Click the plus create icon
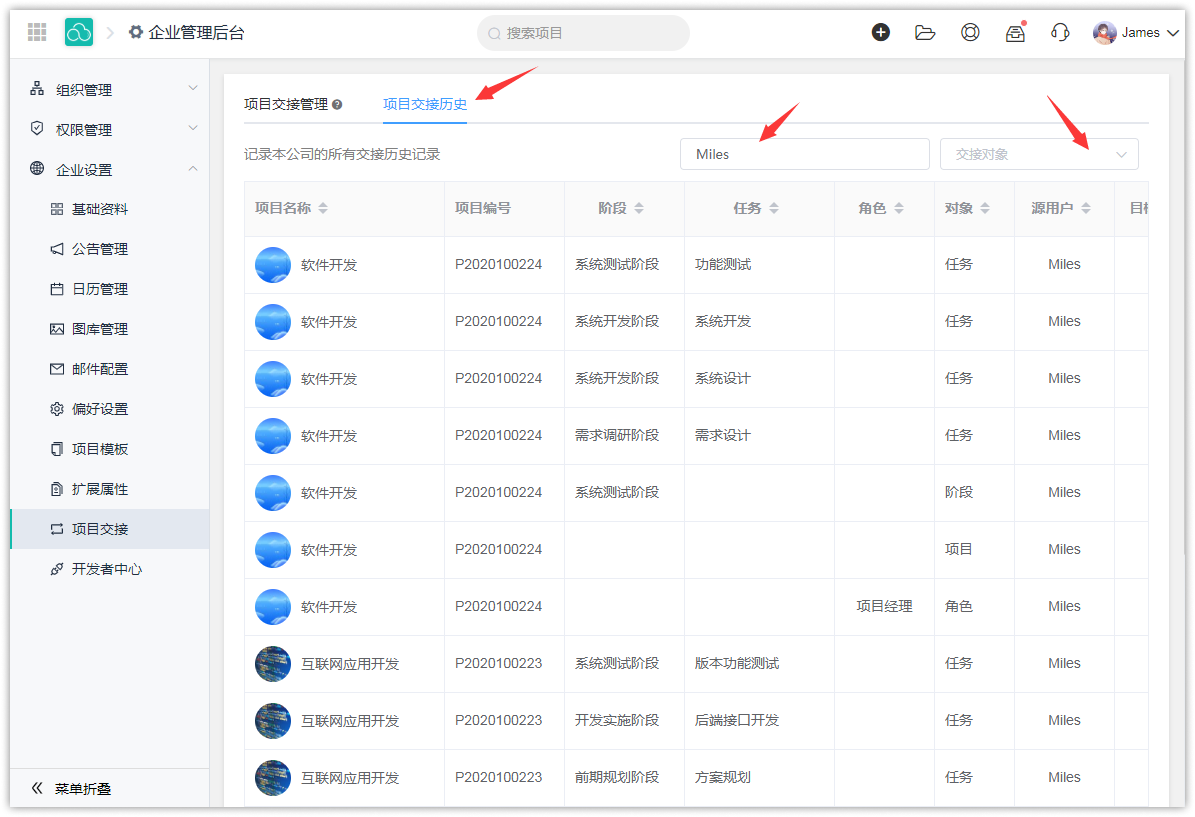 [x=880, y=32]
